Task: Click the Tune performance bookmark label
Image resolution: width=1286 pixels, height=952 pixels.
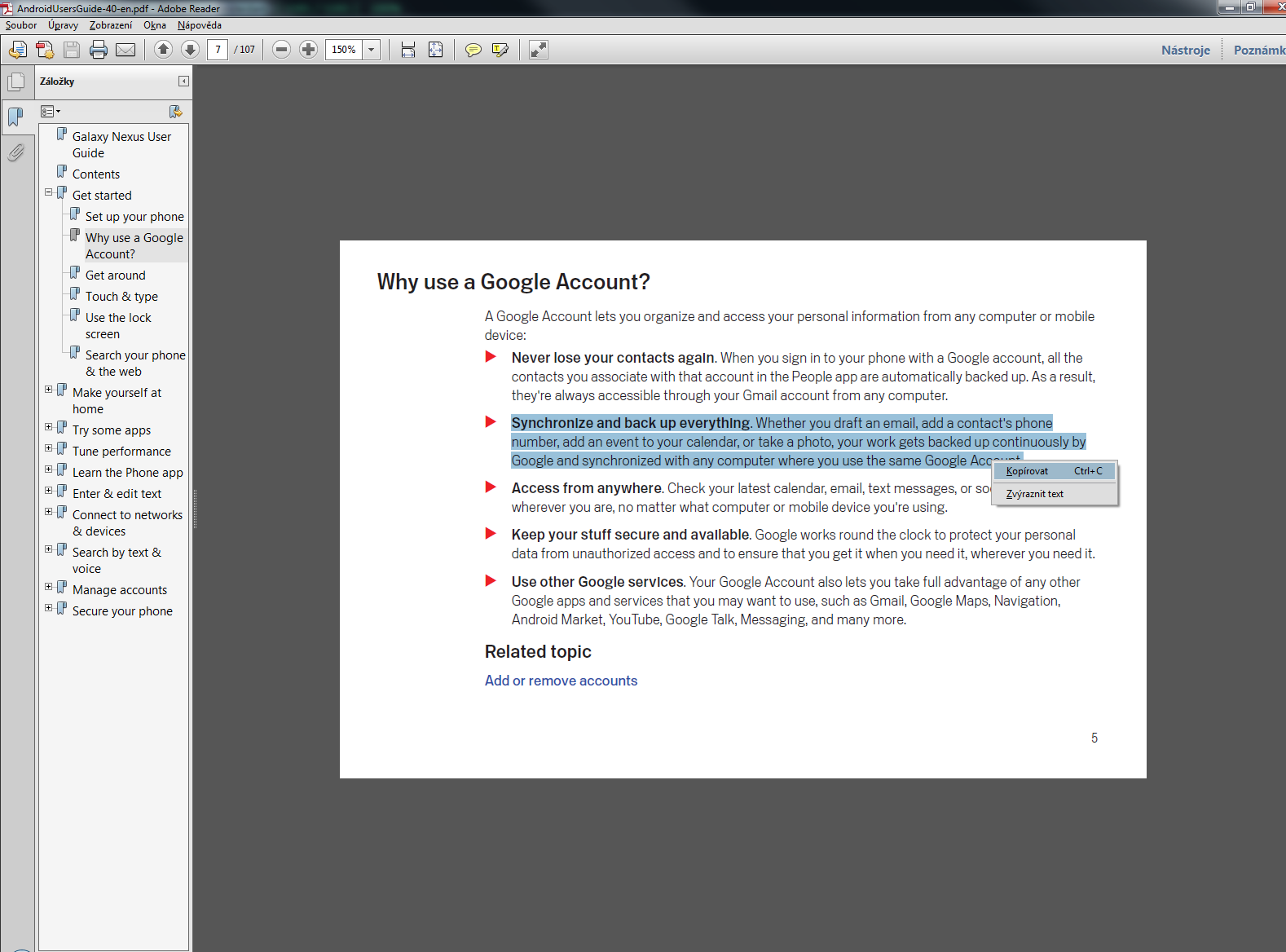Action: pyautogui.click(x=121, y=452)
